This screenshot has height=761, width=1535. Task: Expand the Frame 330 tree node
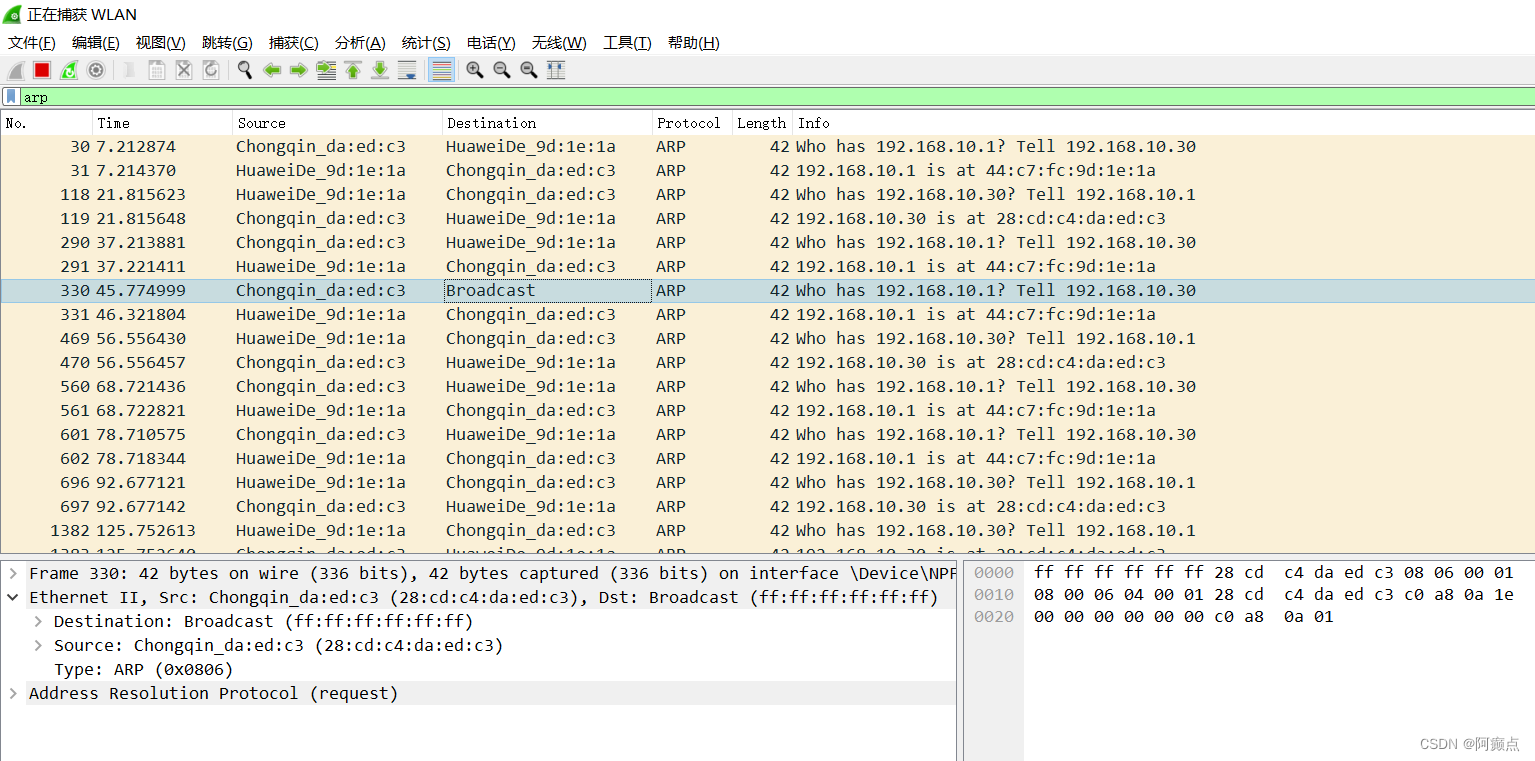(x=13, y=573)
